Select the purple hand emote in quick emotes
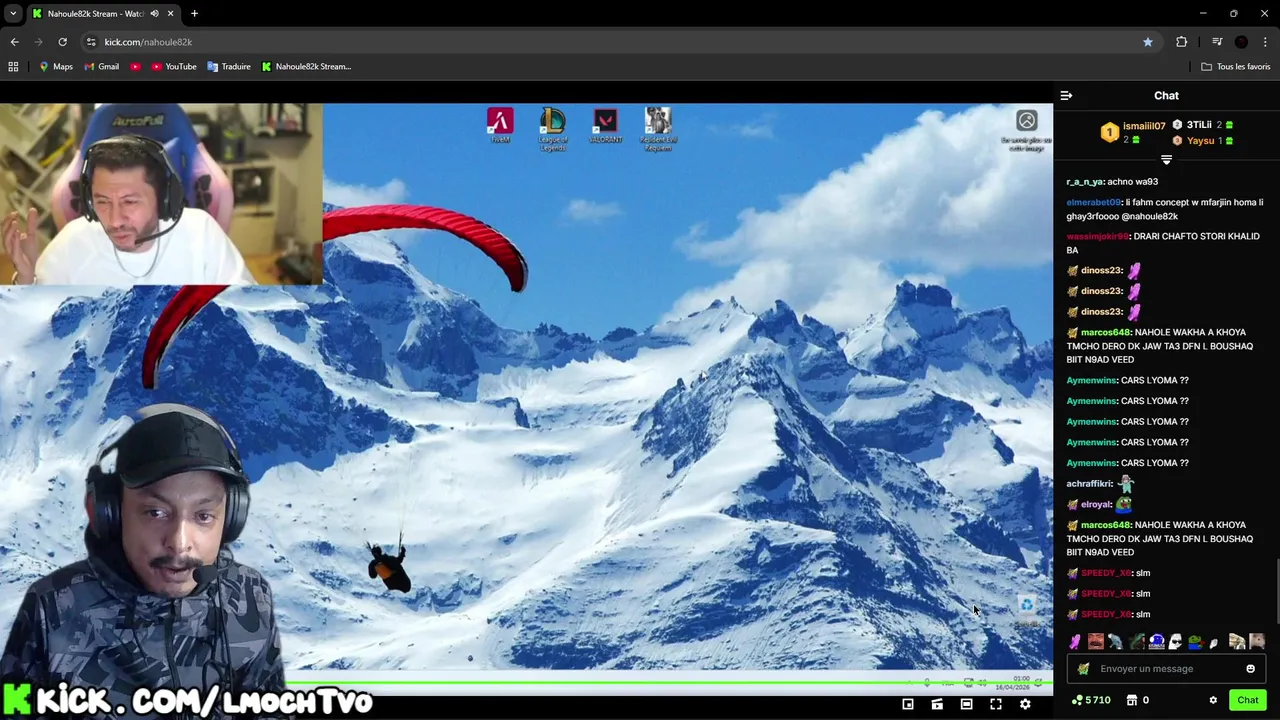This screenshot has width=1280, height=720. tap(1075, 642)
